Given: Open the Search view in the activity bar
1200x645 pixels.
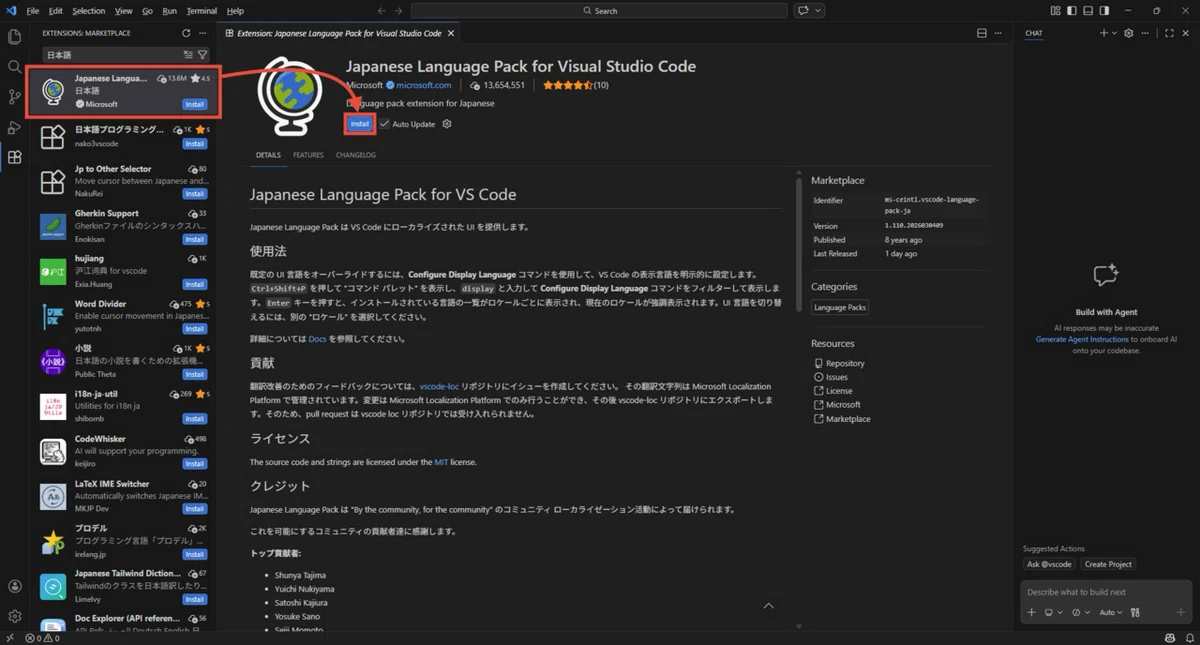Looking at the screenshot, I should pyautogui.click(x=14, y=67).
